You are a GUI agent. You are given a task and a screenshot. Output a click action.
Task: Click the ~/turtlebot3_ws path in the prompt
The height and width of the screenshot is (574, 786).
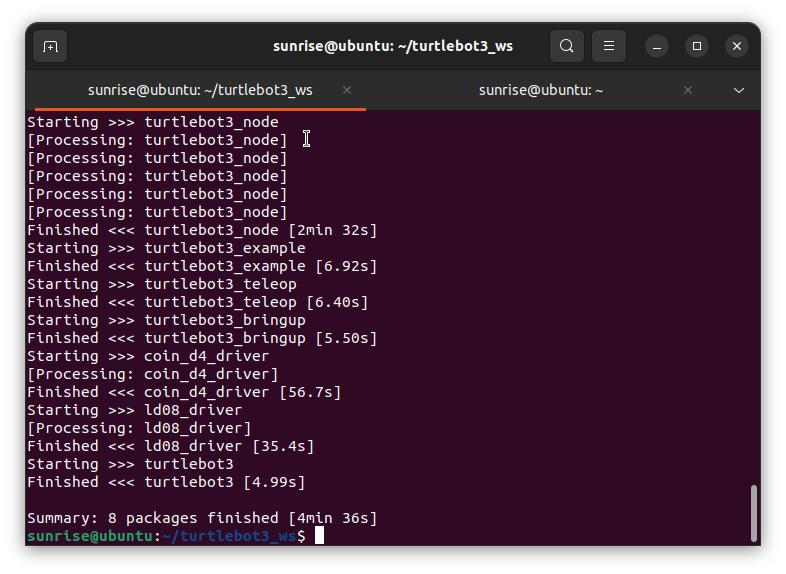tap(230, 536)
